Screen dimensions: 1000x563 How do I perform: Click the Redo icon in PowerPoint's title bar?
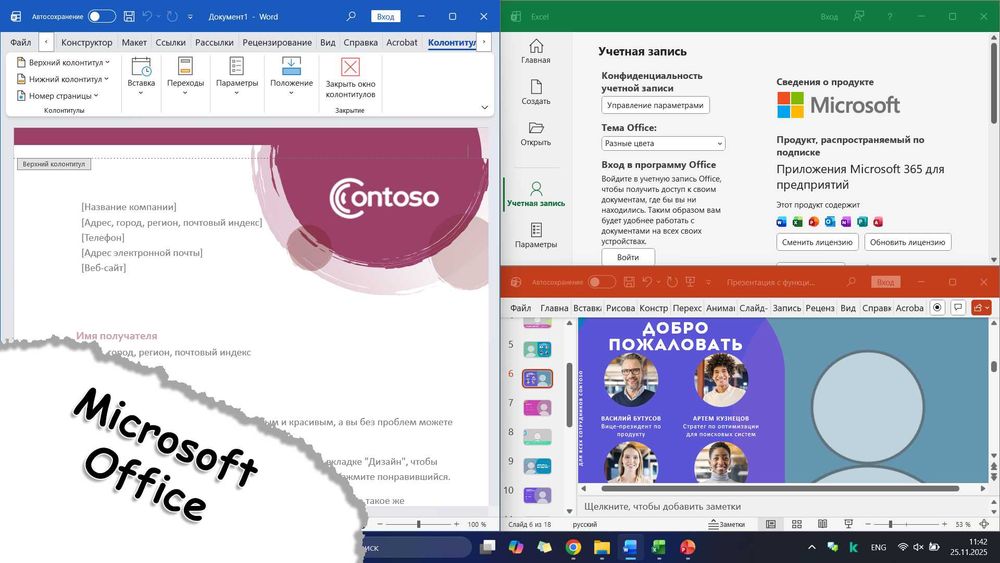point(672,282)
